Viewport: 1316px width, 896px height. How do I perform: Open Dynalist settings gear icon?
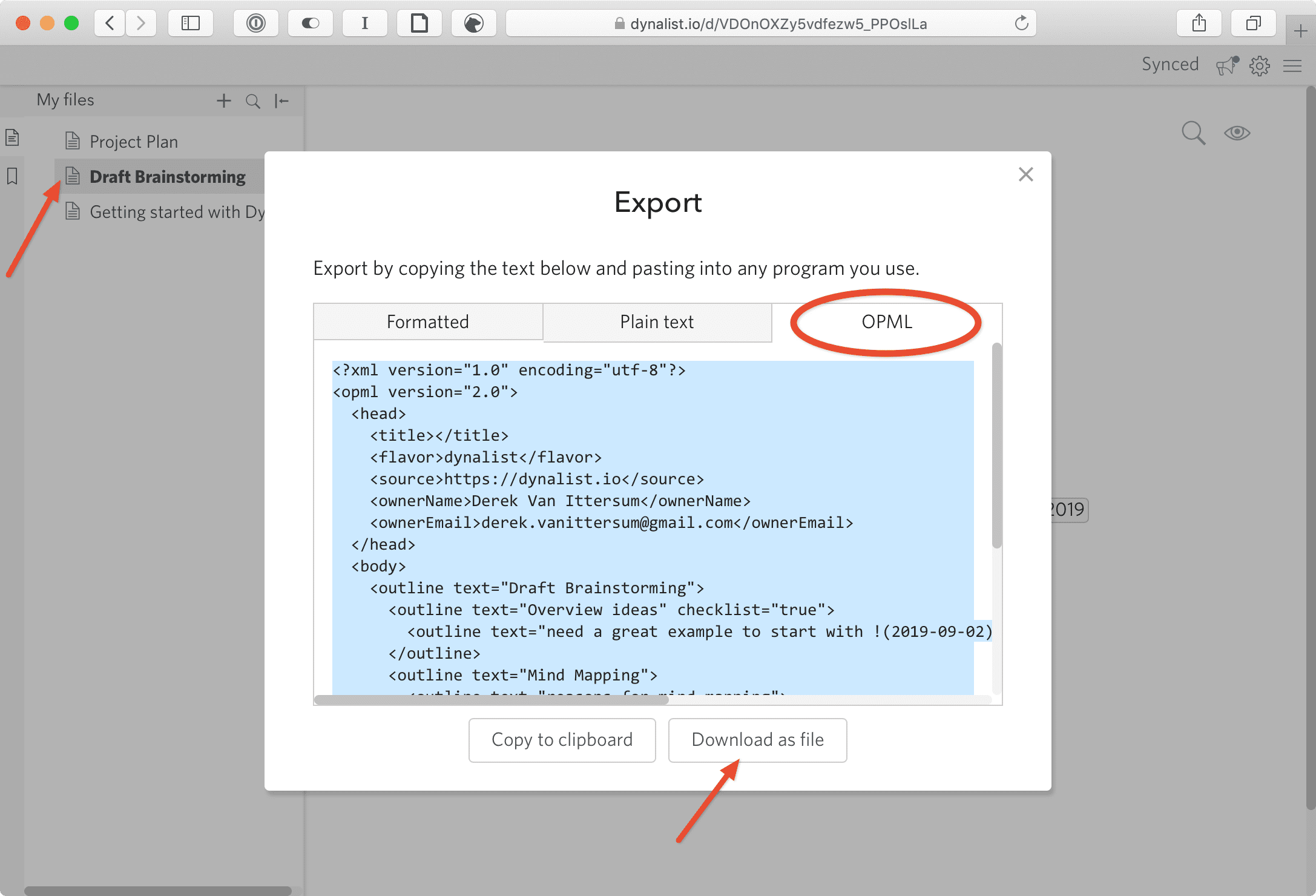pos(1260,65)
